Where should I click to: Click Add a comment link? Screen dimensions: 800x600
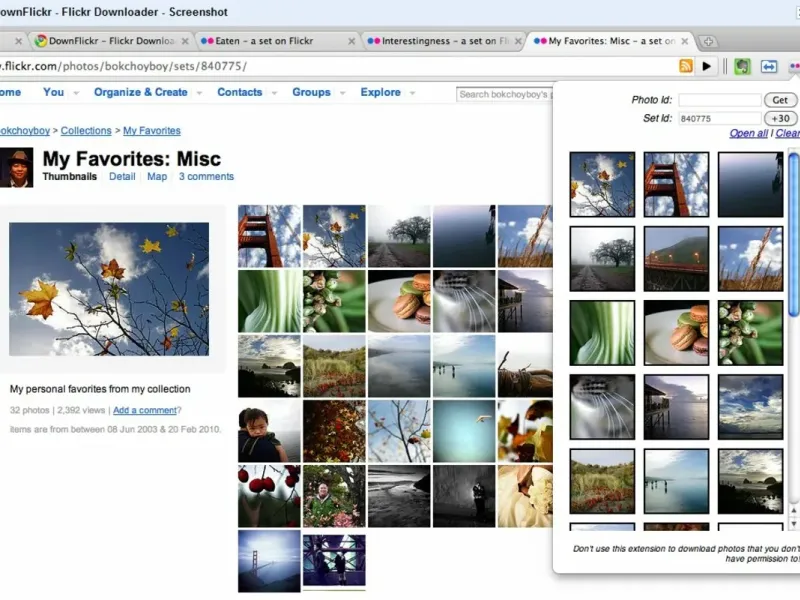[145, 410]
